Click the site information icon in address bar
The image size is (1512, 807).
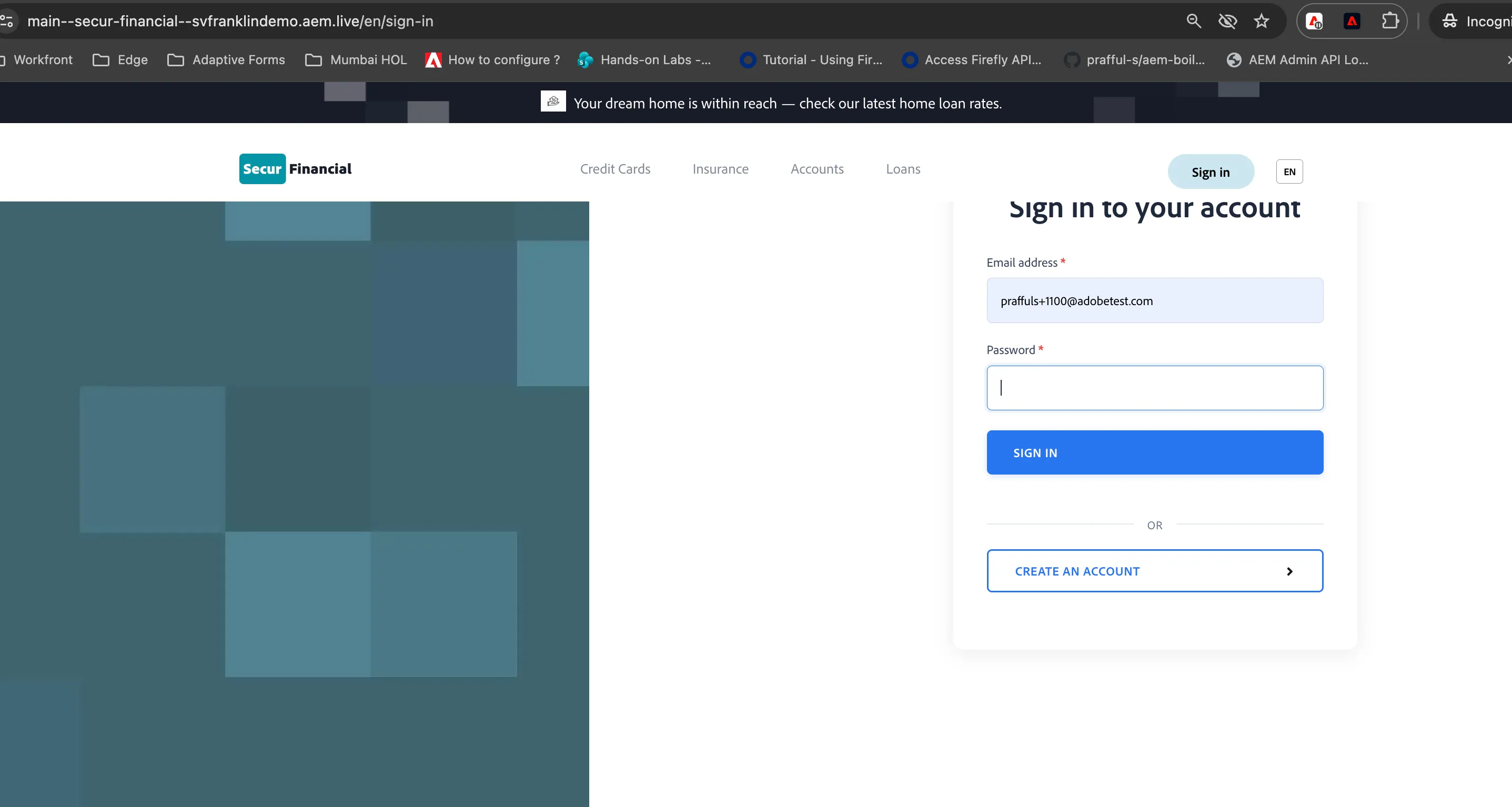pyautogui.click(x=7, y=22)
